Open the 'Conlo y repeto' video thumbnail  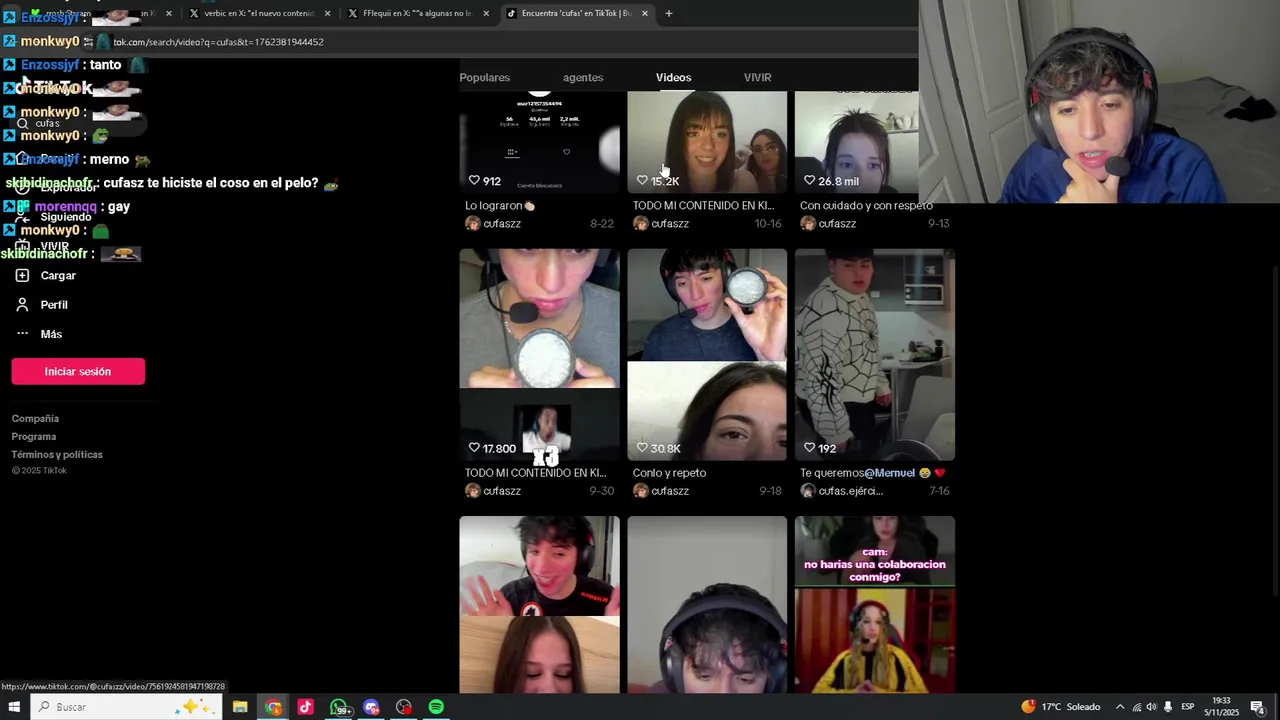point(707,354)
